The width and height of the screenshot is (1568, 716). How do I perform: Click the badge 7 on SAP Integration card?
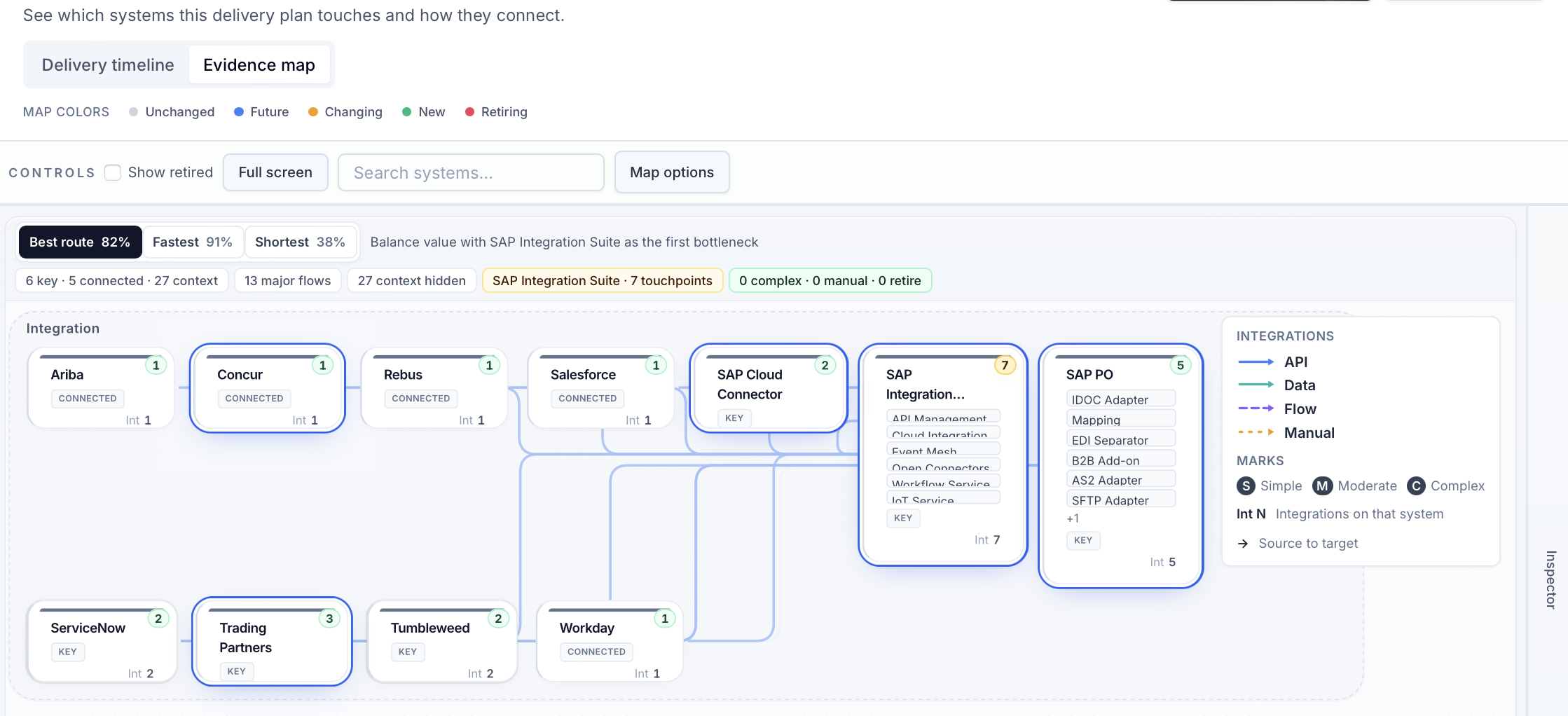coord(1005,365)
